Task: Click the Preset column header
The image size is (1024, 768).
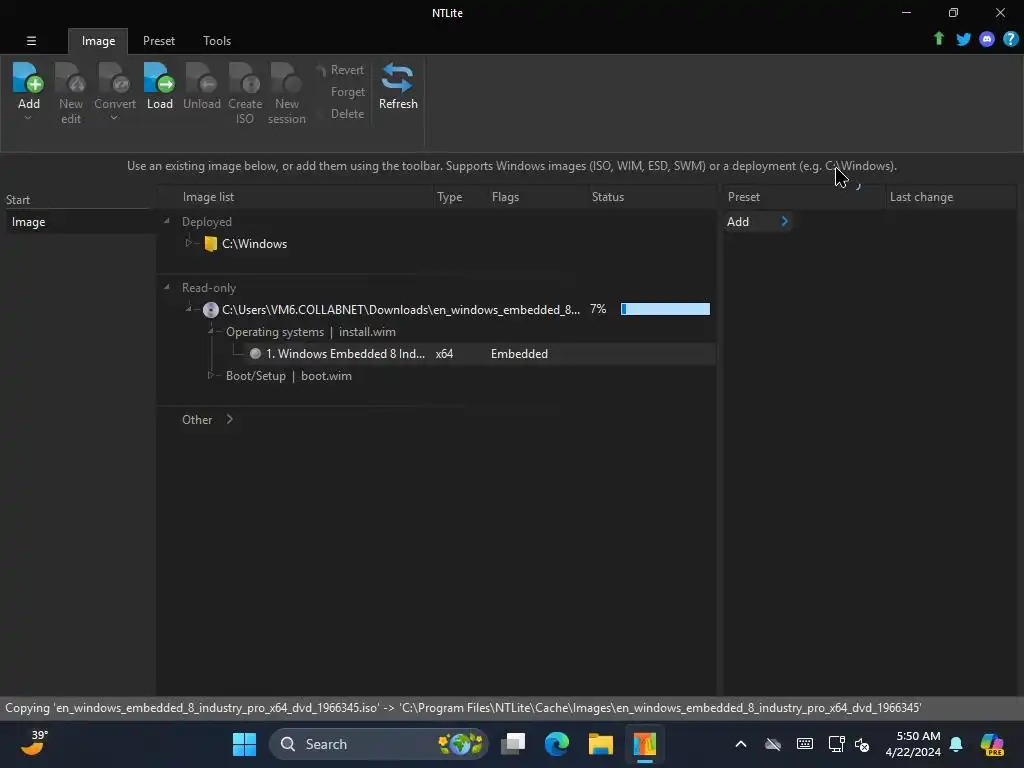Action: pyautogui.click(x=803, y=197)
